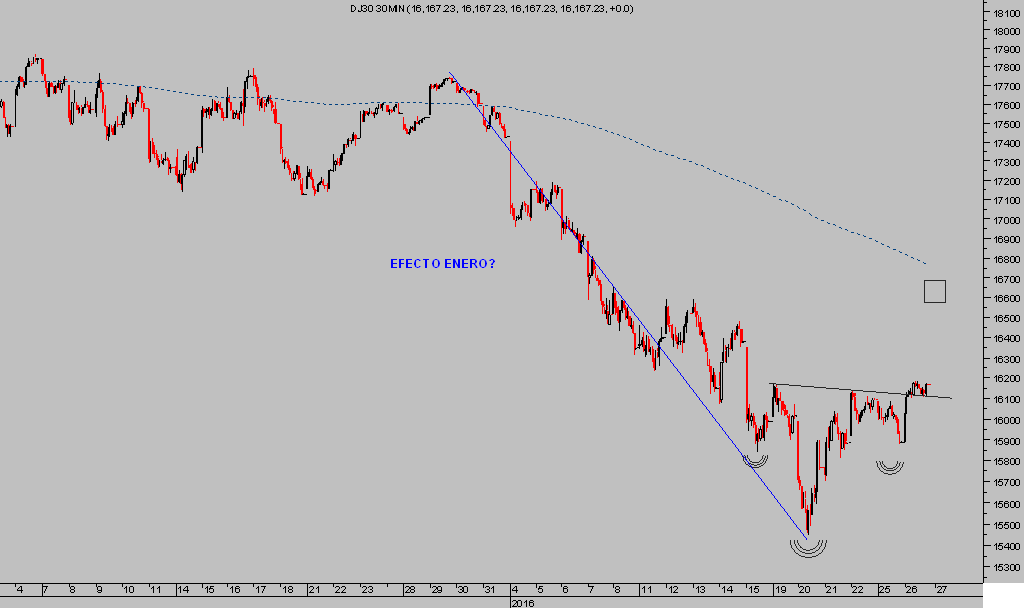Click the 2016 year label on time axis

(x=522, y=603)
